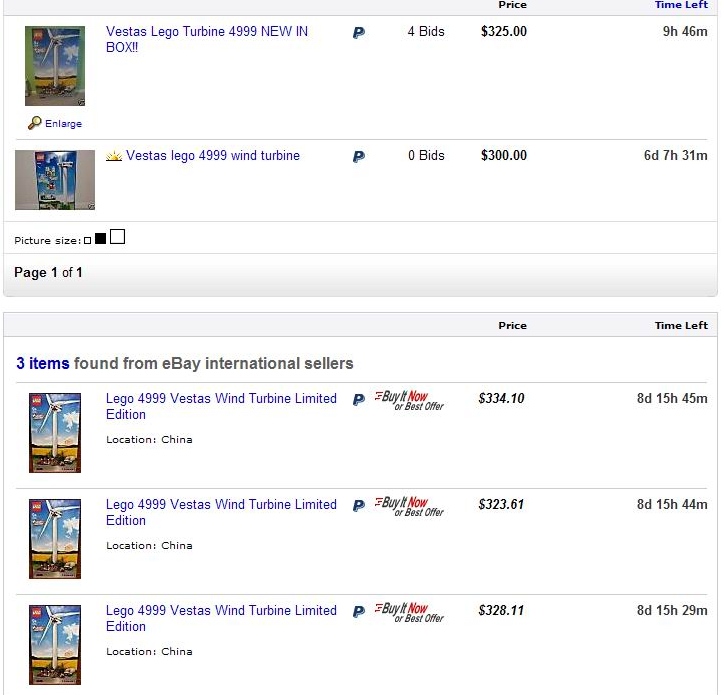Viewport: 724px width, 695px height.
Task: Click the $323.61 price
Action: coord(501,504)
